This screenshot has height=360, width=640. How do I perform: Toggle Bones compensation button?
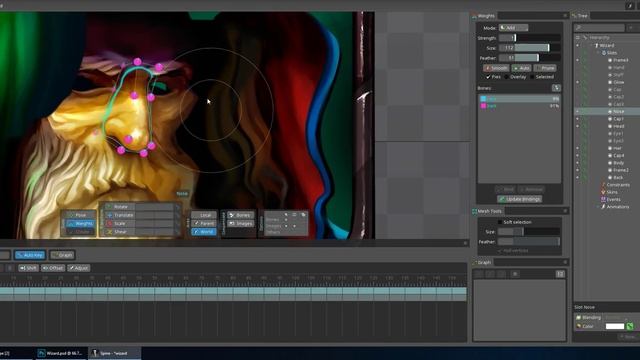click(x=240, y=215)
